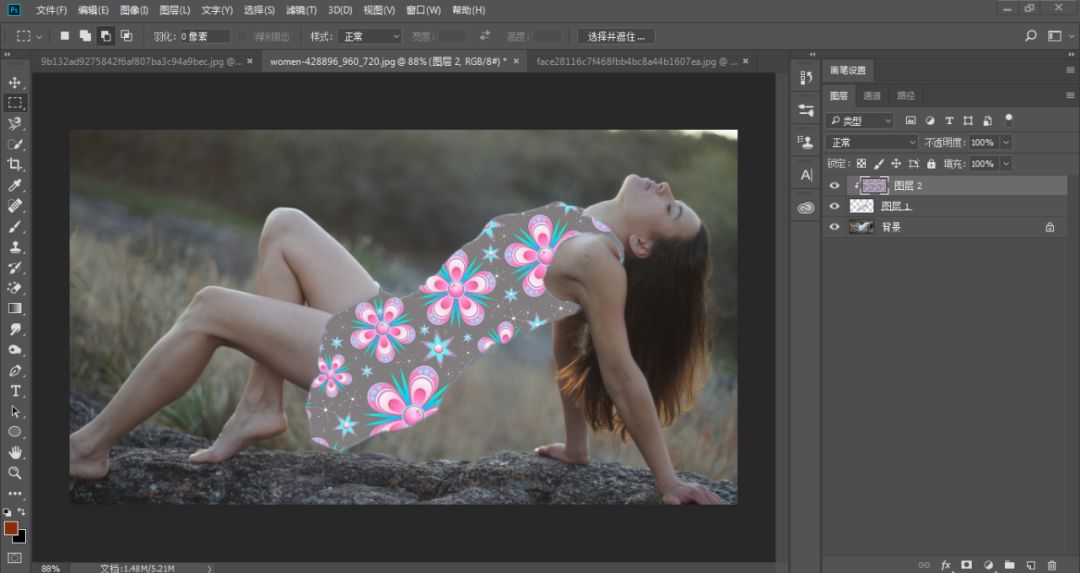Image resolution: width=1080 pixels, height=573 pixels.
Task: Open the workspace switcher dropdown
Action: (x=1060, y=36)
